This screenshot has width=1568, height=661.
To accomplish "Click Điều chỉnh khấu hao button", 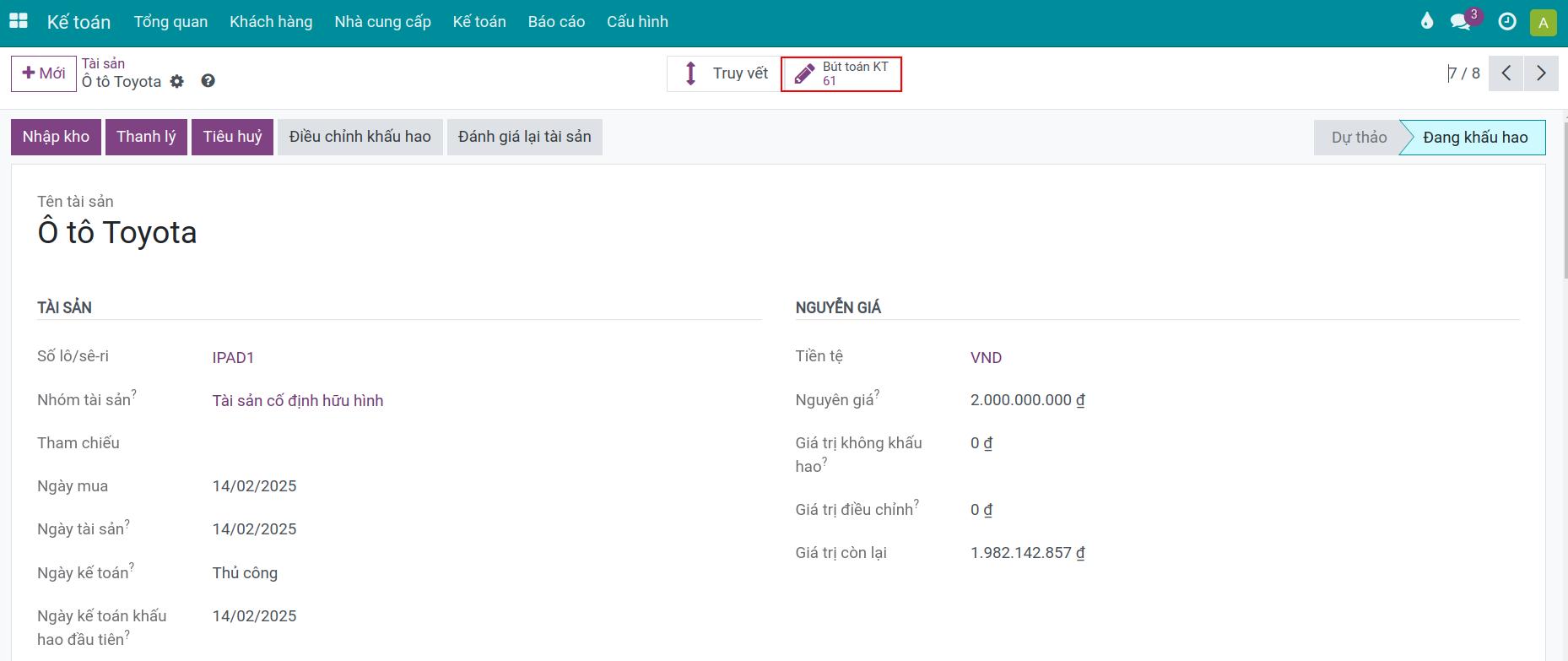I will (x=360, y=137).
